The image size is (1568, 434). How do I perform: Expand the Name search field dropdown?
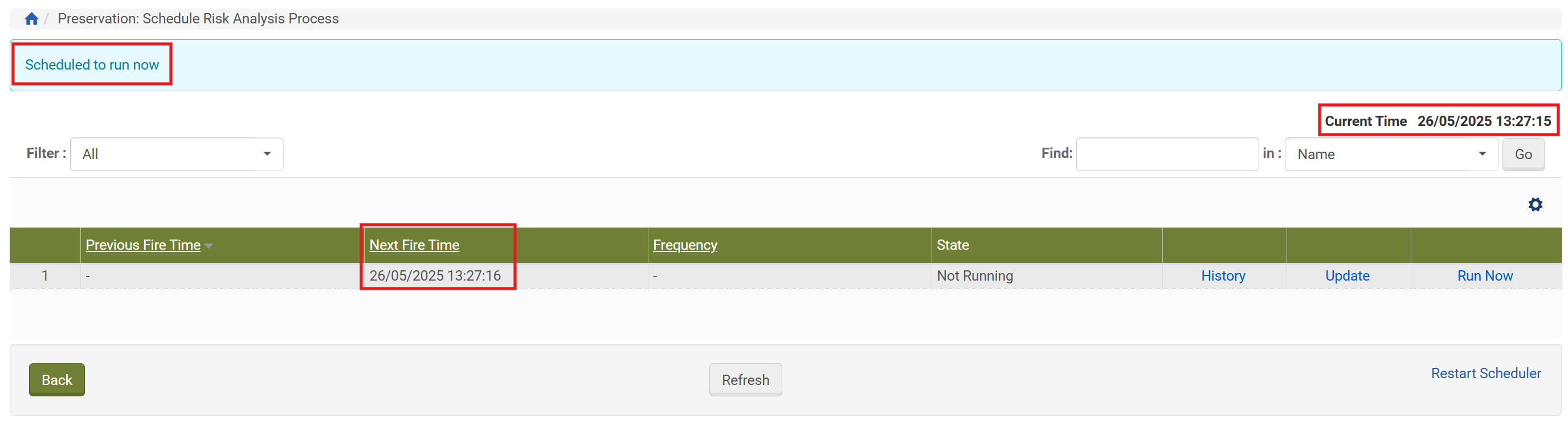click(1481, 153)
